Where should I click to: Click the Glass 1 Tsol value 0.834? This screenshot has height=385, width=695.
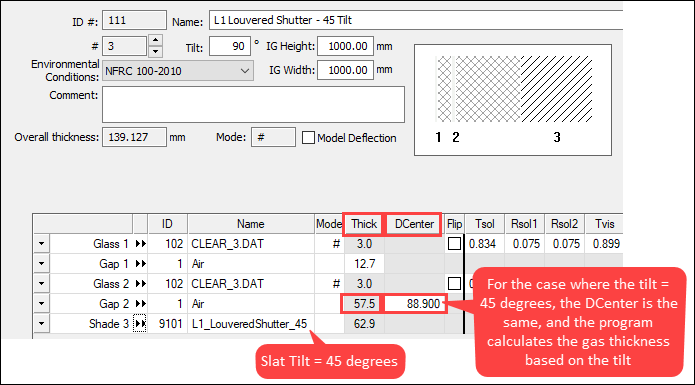pyautogui.click(x=484, y=244)
